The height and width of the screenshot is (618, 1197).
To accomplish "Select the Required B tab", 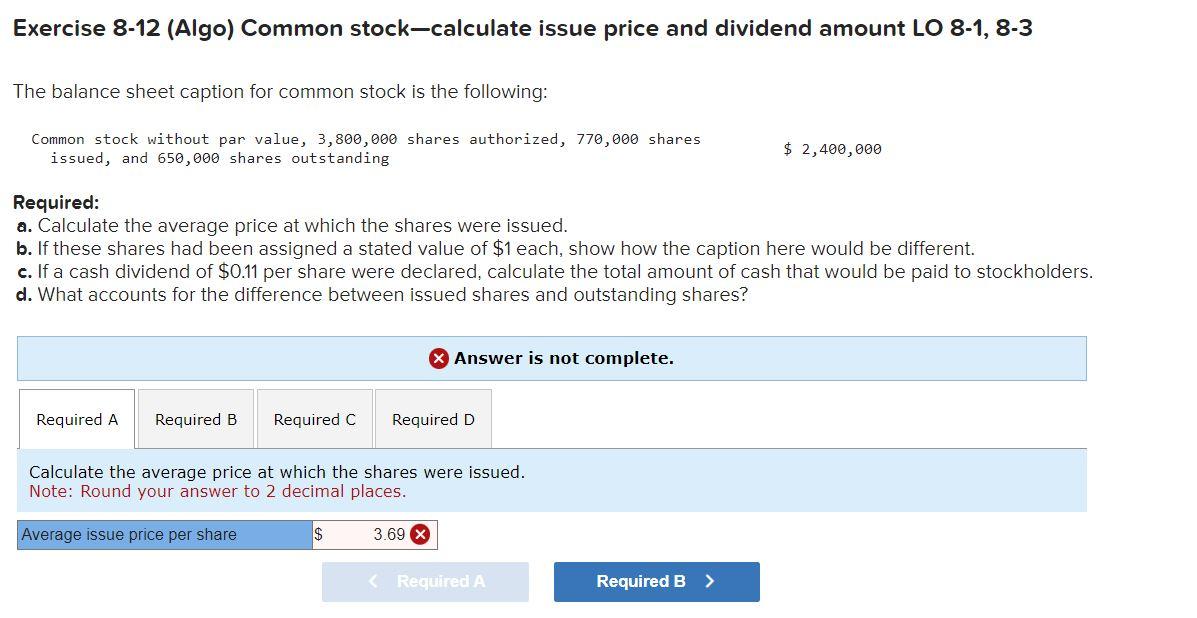I will (x=195, y=418).
